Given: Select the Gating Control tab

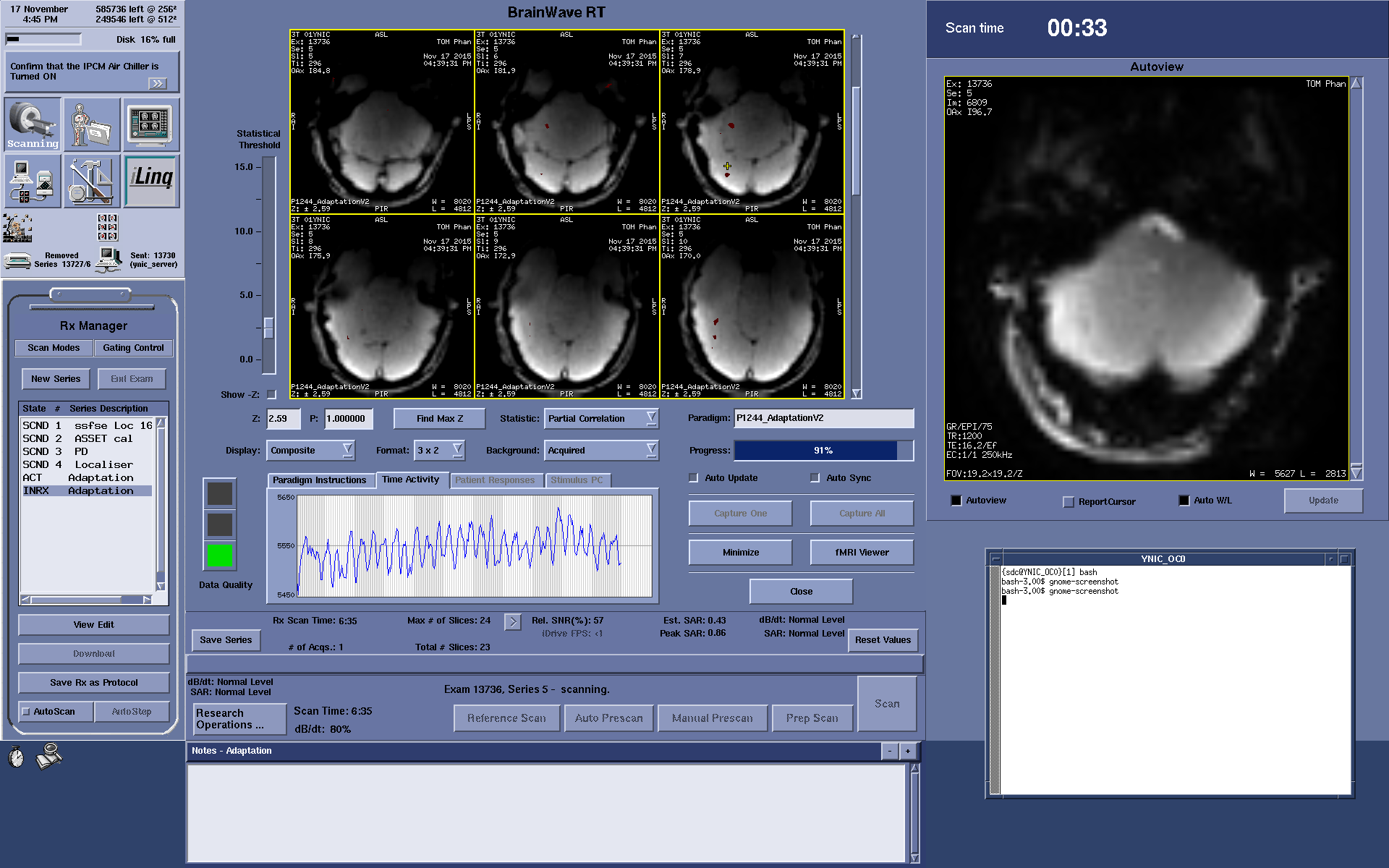Looking at the screenshot, I should pyautogui.click(x=133, y=348).
